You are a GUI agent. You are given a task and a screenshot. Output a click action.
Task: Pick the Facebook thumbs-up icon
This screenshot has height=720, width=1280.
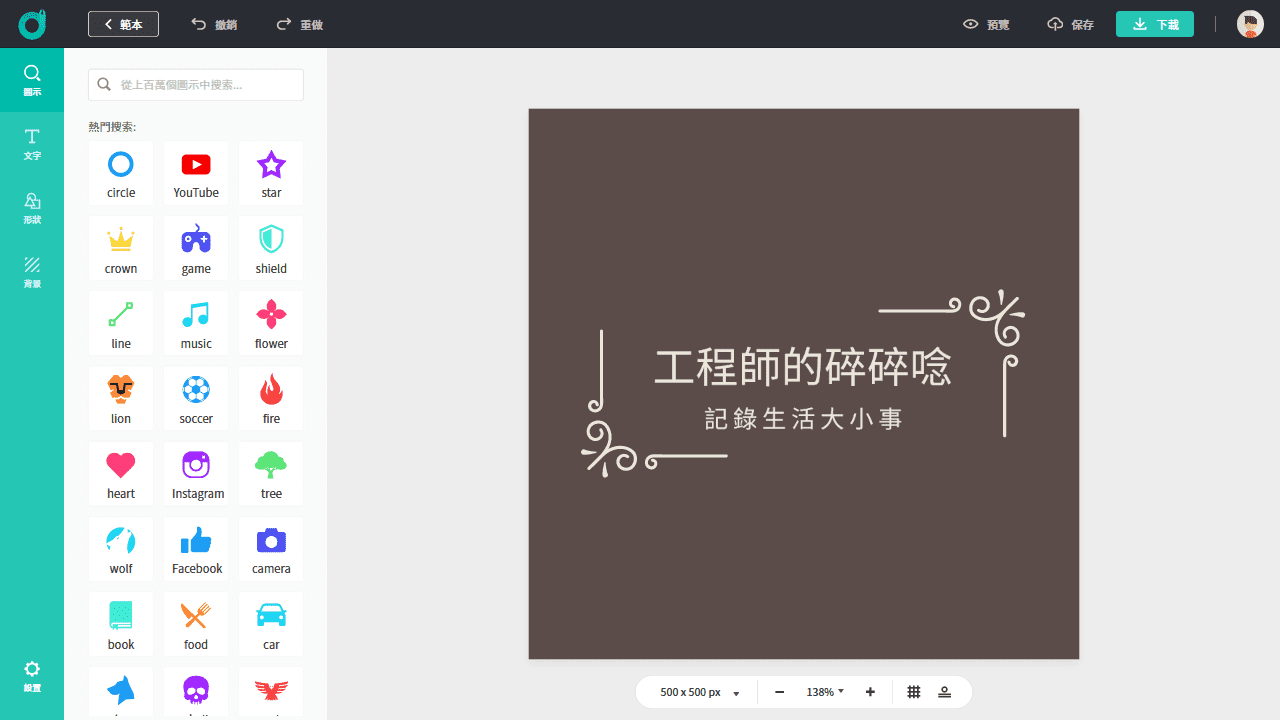coord(196,547)
